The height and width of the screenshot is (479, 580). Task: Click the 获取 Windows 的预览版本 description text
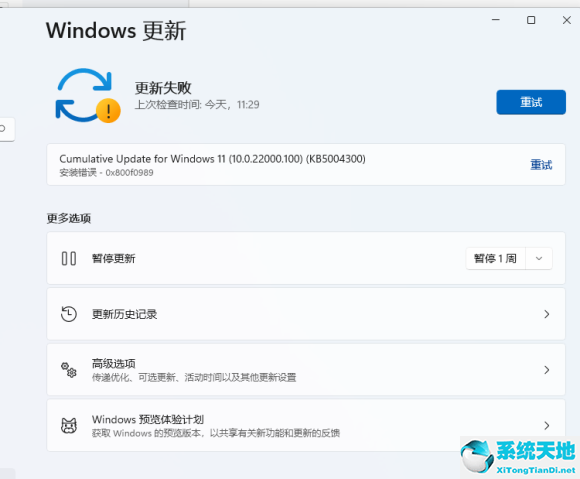pos(216,433)
